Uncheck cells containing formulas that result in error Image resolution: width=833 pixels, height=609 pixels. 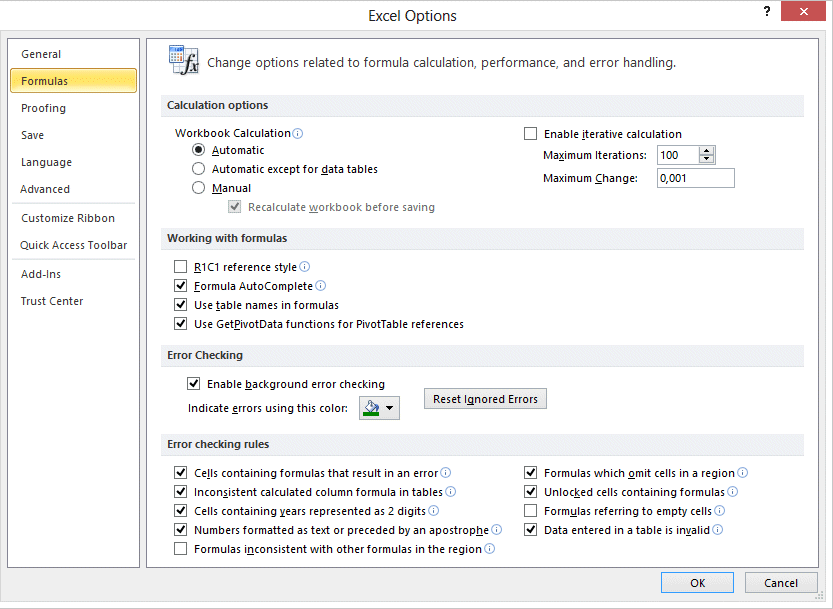[181, 473]
